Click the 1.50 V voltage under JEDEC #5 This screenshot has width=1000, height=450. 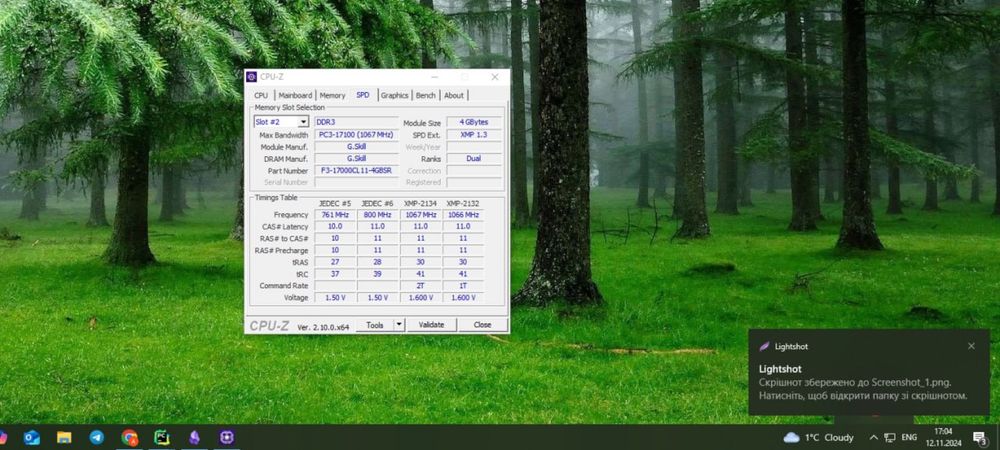coord(335,298)
